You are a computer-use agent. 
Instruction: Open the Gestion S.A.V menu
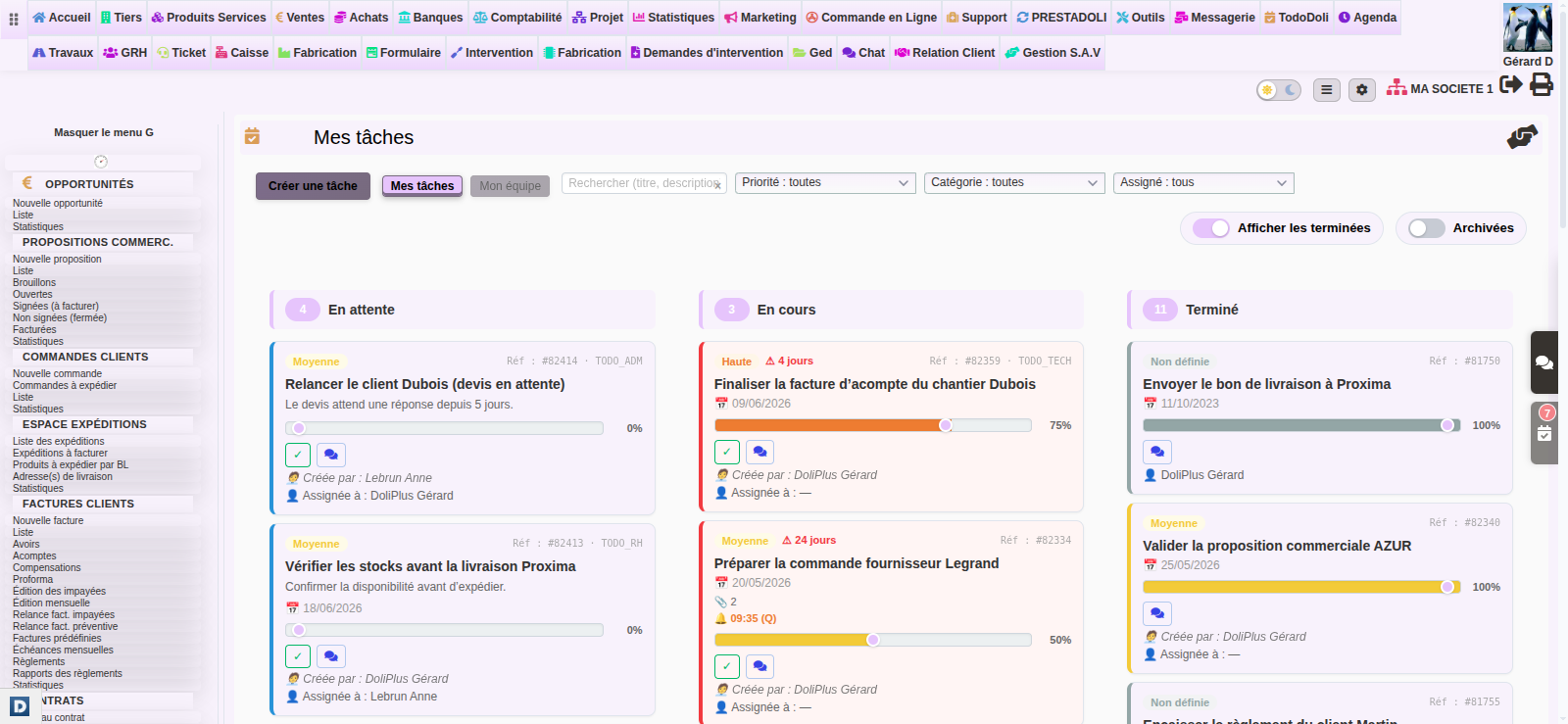(x=1053, y=53)
